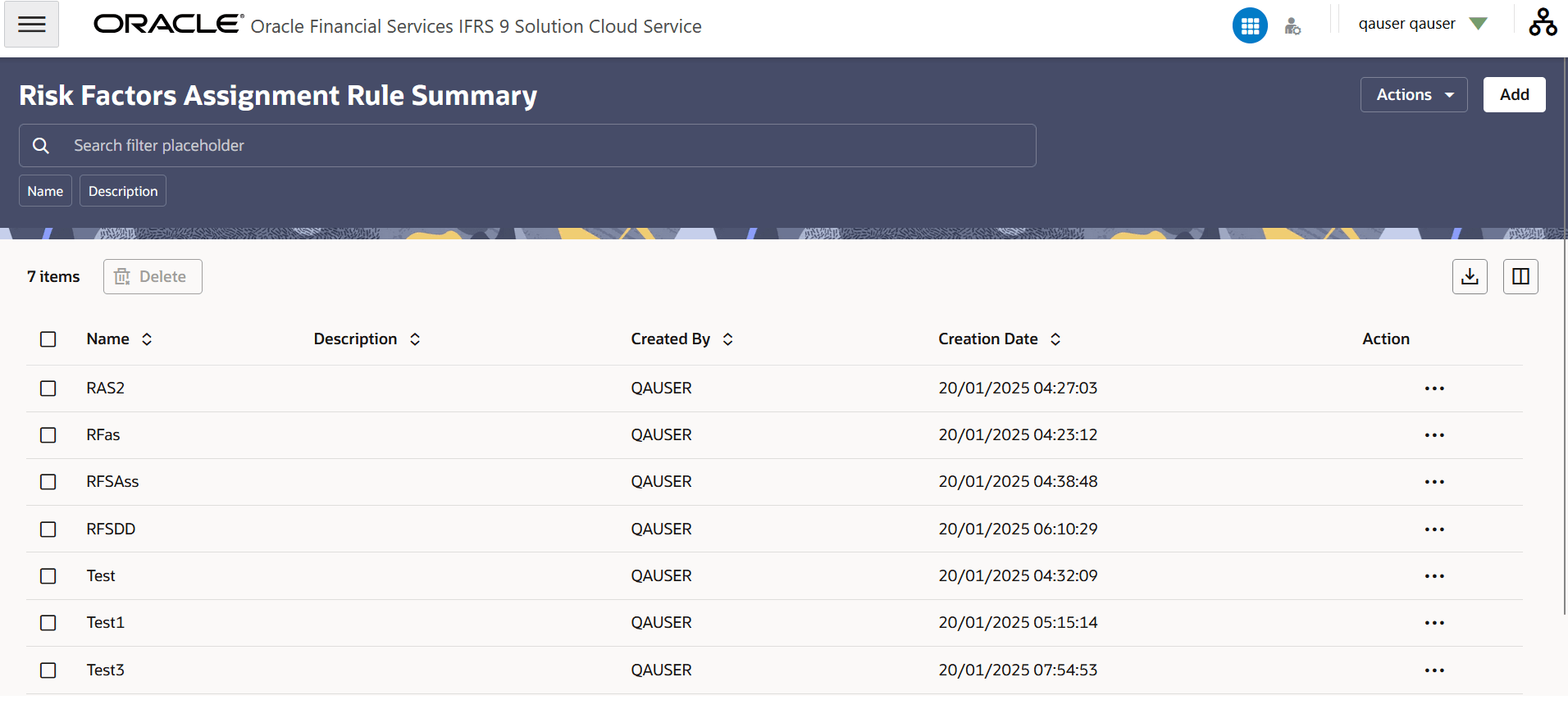Click the Add button
Screen dimensions: 1568x709
coord(1514,95)
